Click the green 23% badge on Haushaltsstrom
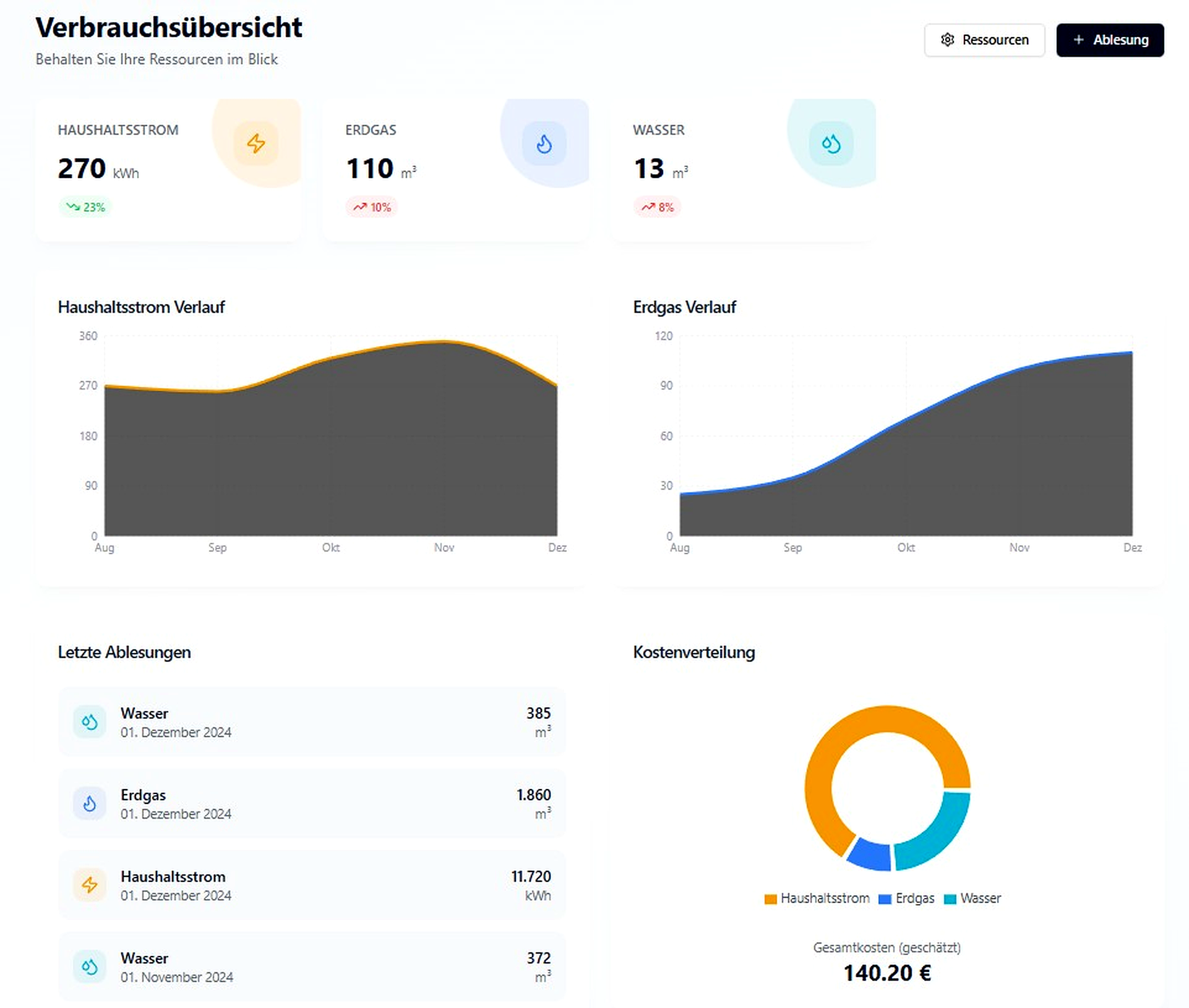The image size is (1189, 1008). click(85, 207)
